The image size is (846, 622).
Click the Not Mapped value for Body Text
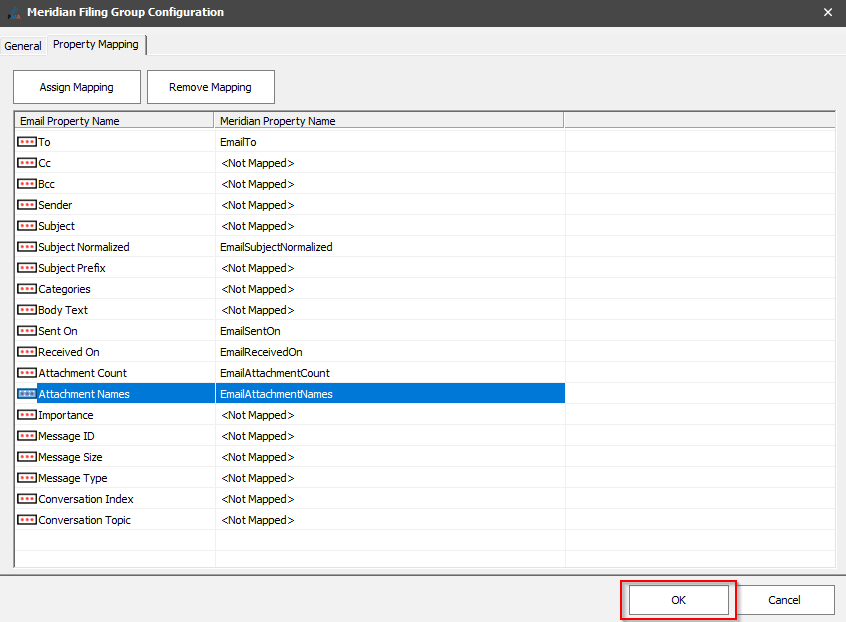coord(258,310)
